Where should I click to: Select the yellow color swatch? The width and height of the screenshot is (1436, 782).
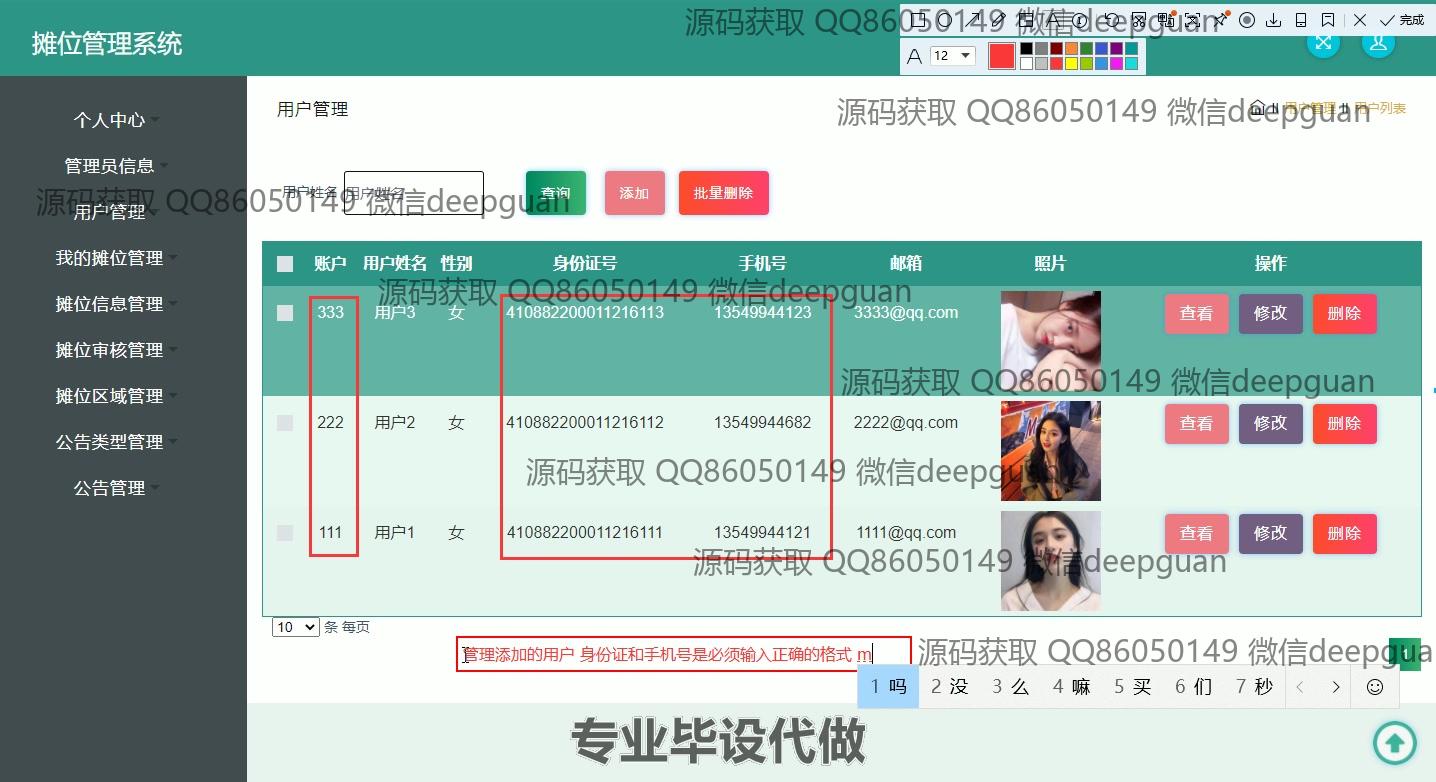[1071, 64]
